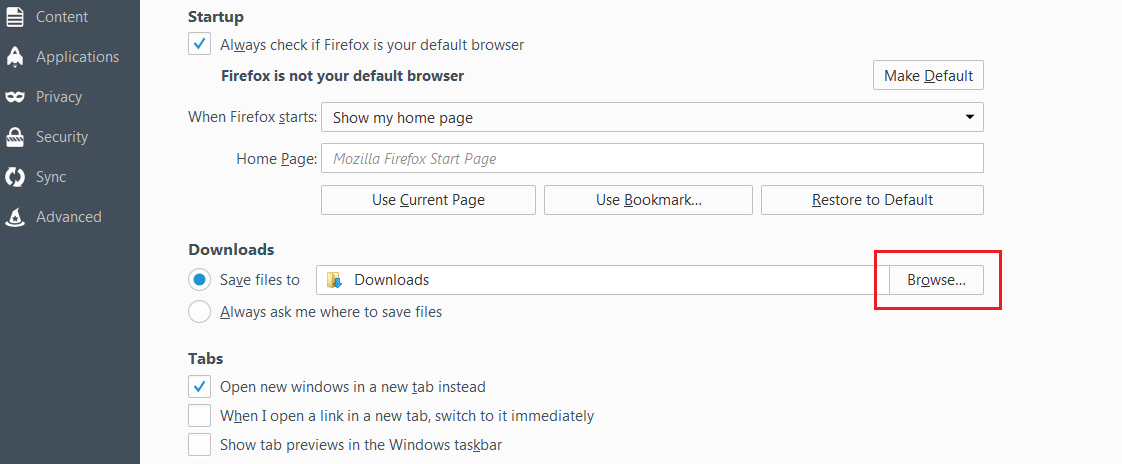Click the Sync arrows icon

pos(15,177)
